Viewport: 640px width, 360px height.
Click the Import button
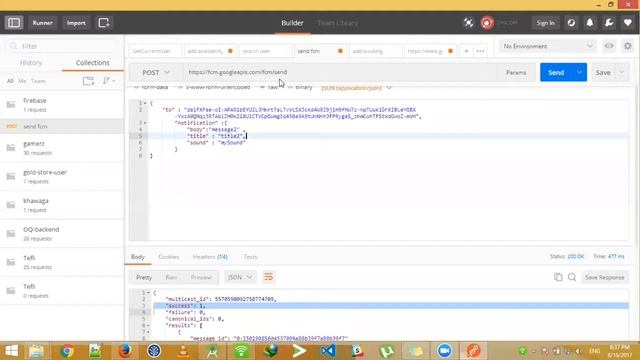click(76, 23)
